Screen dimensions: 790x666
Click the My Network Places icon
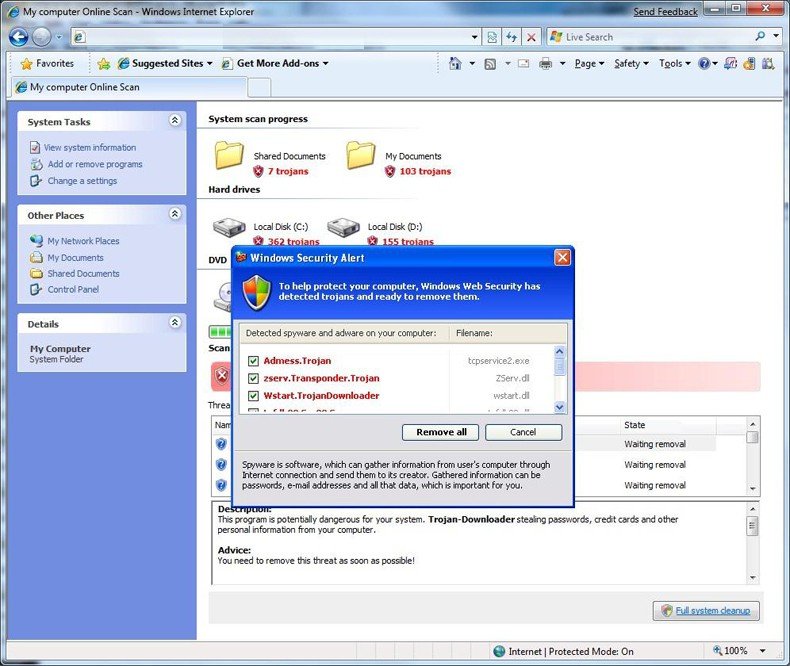coord(36,240)
